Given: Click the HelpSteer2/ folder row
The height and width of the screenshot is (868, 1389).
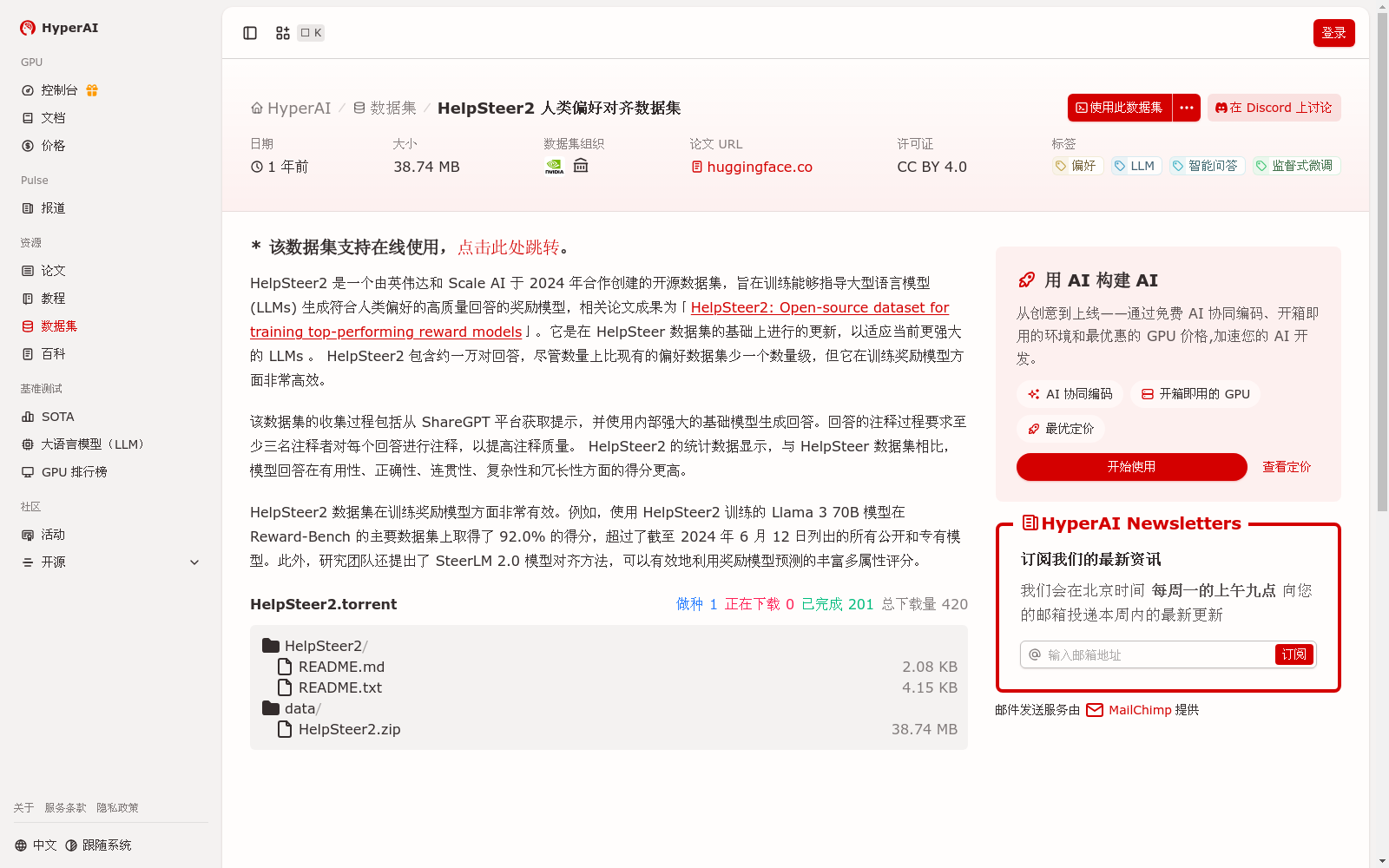Looking at the screenshot, I should [609, 646].
